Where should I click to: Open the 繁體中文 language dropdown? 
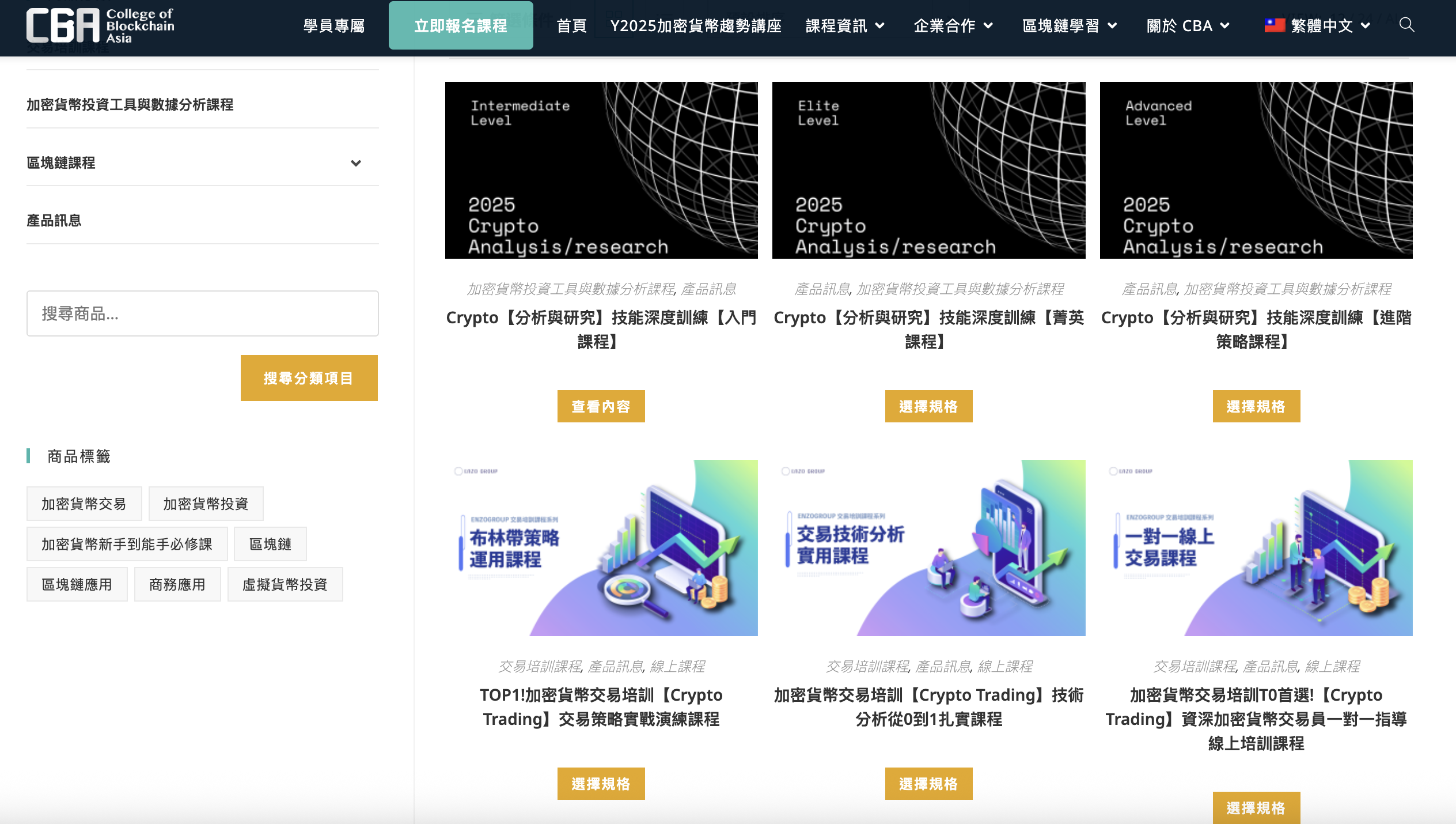1322,25
